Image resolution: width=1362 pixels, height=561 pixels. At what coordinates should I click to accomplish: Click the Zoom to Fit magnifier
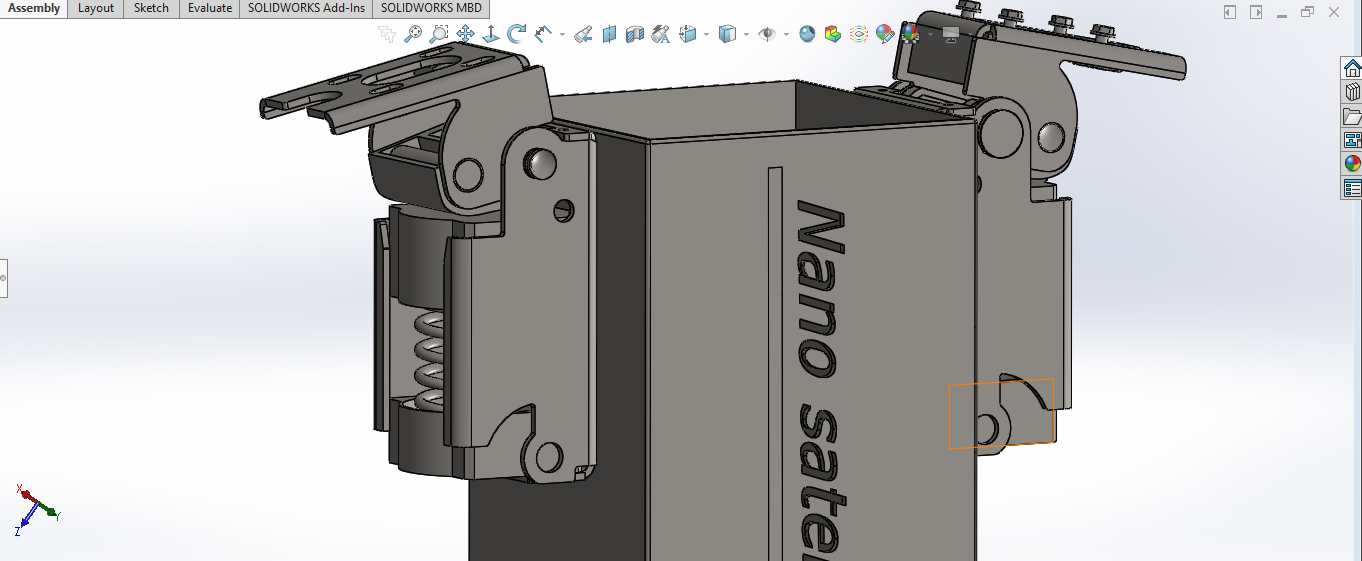pyautogui.click(x=413, y=34)
